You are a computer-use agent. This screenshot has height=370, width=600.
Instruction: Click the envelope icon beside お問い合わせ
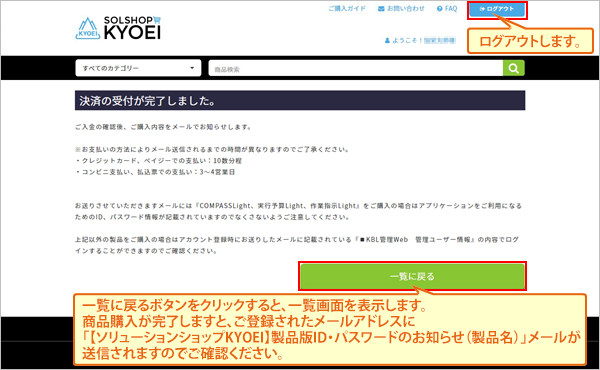click(x=381, y=8)
